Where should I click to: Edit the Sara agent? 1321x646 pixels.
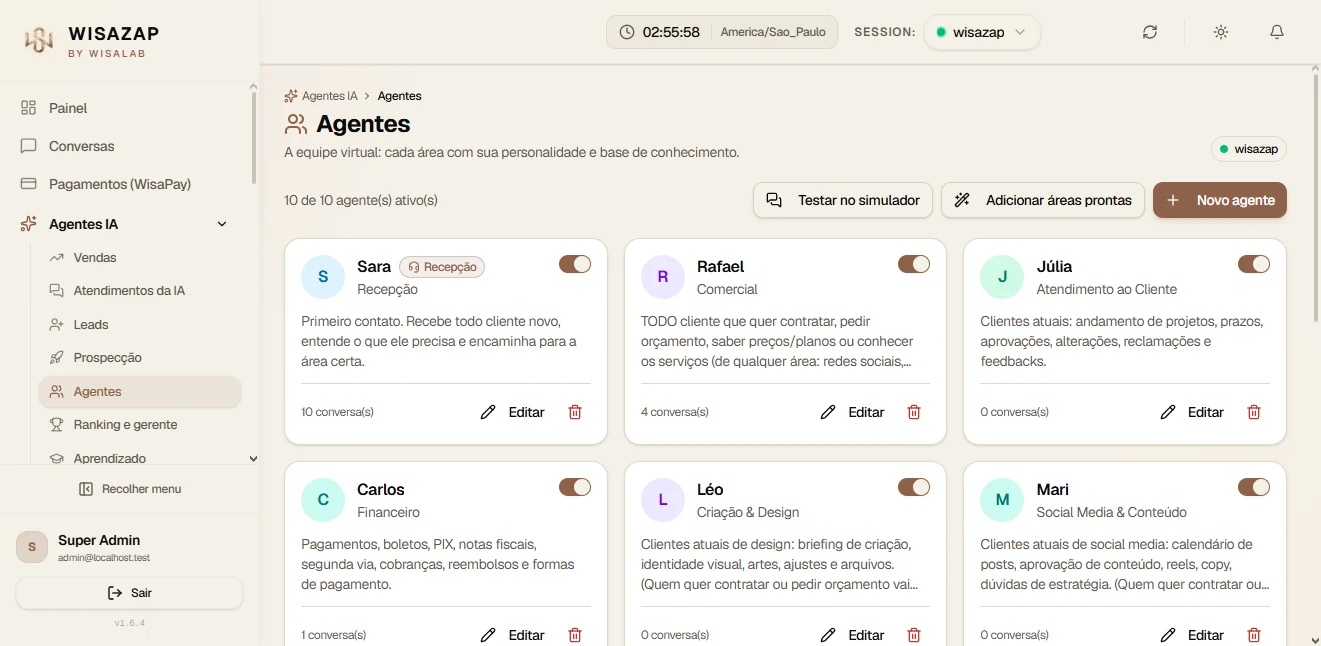(513, 412)
